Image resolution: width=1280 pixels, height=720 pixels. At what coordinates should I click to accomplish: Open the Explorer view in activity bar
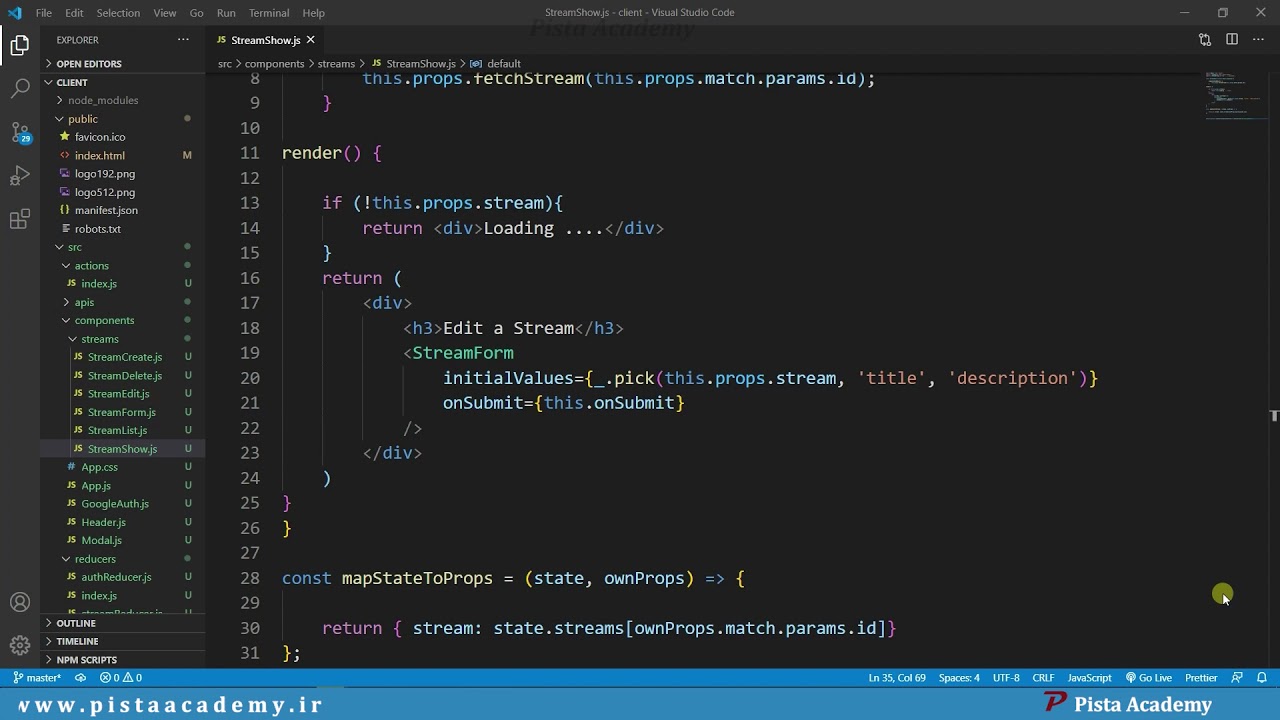pos(20,45)
